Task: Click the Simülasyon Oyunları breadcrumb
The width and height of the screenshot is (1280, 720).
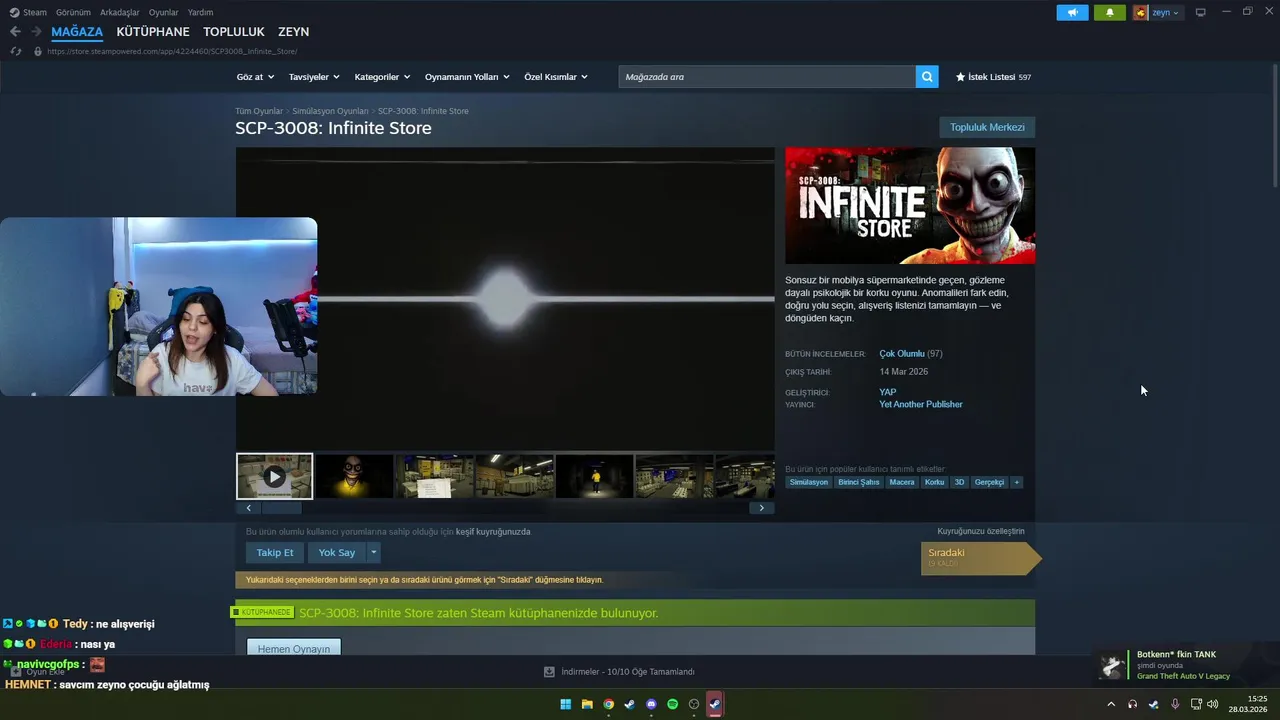Action: point(330,111)
